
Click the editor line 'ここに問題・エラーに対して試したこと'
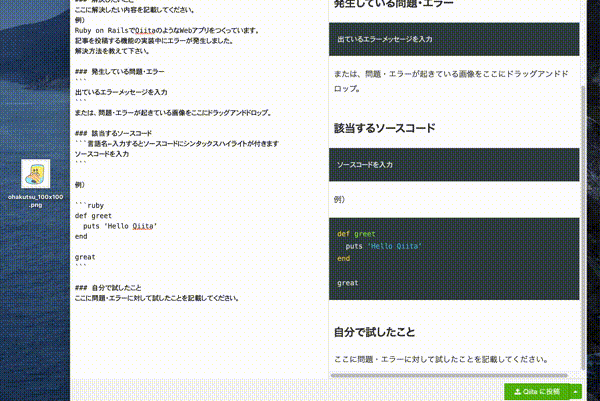pos(157,298)
